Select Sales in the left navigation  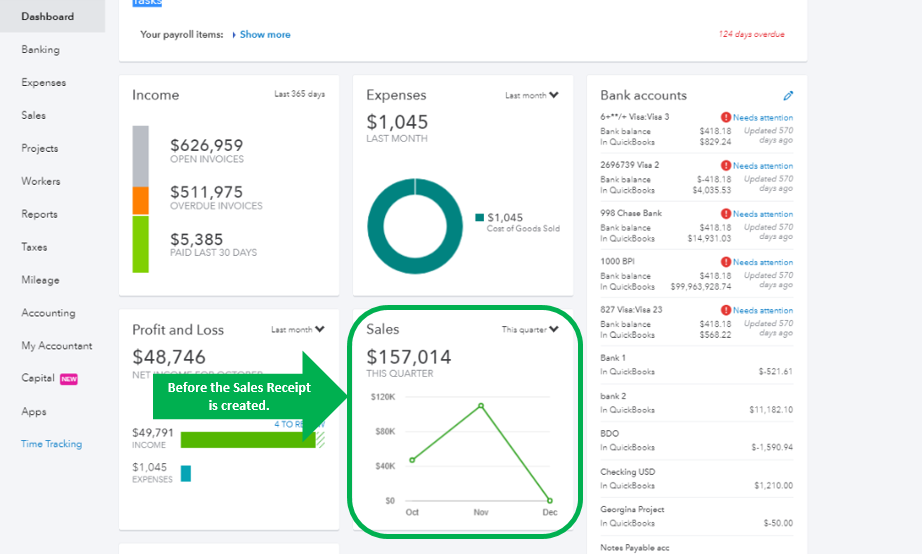[x=34, y=115]
